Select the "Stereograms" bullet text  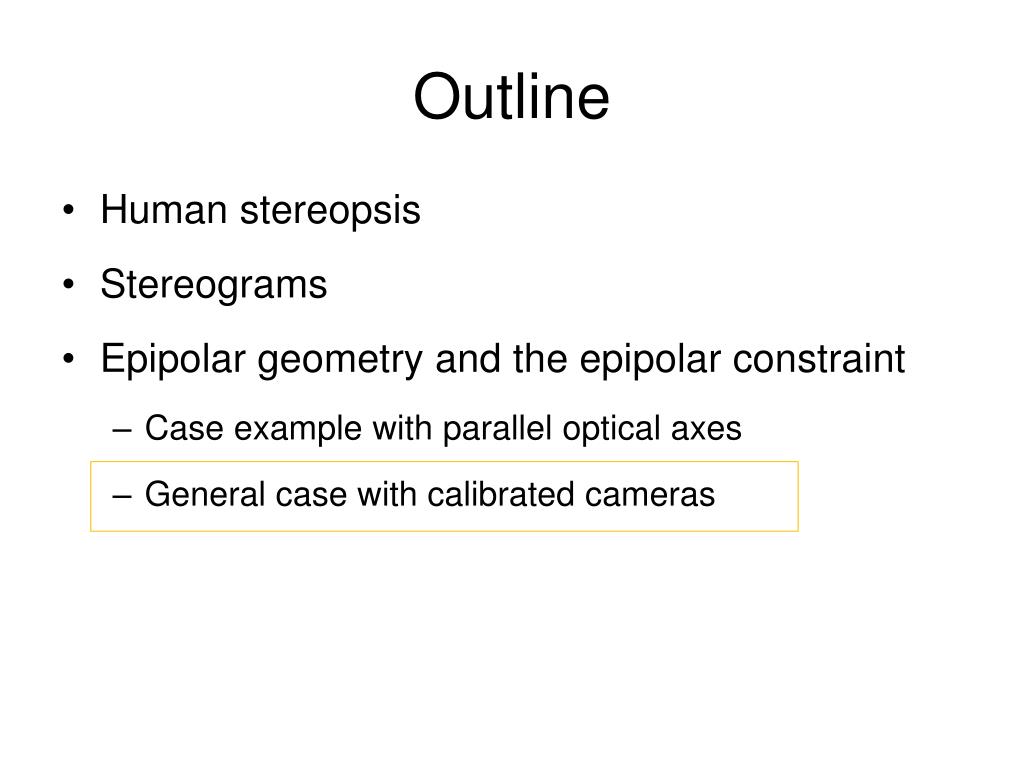(x=214, y=285)
